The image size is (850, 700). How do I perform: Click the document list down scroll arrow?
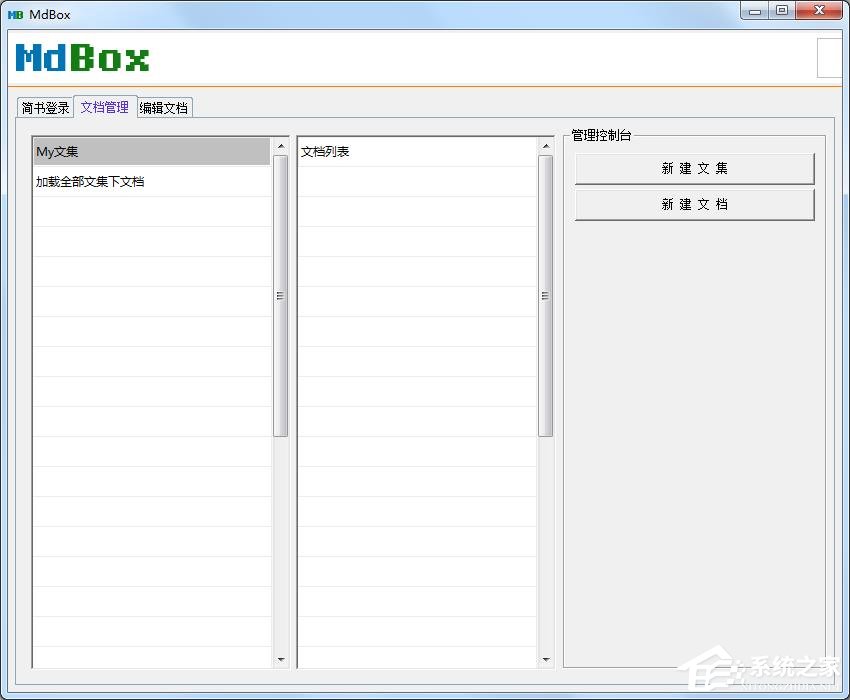coord(545,659)
